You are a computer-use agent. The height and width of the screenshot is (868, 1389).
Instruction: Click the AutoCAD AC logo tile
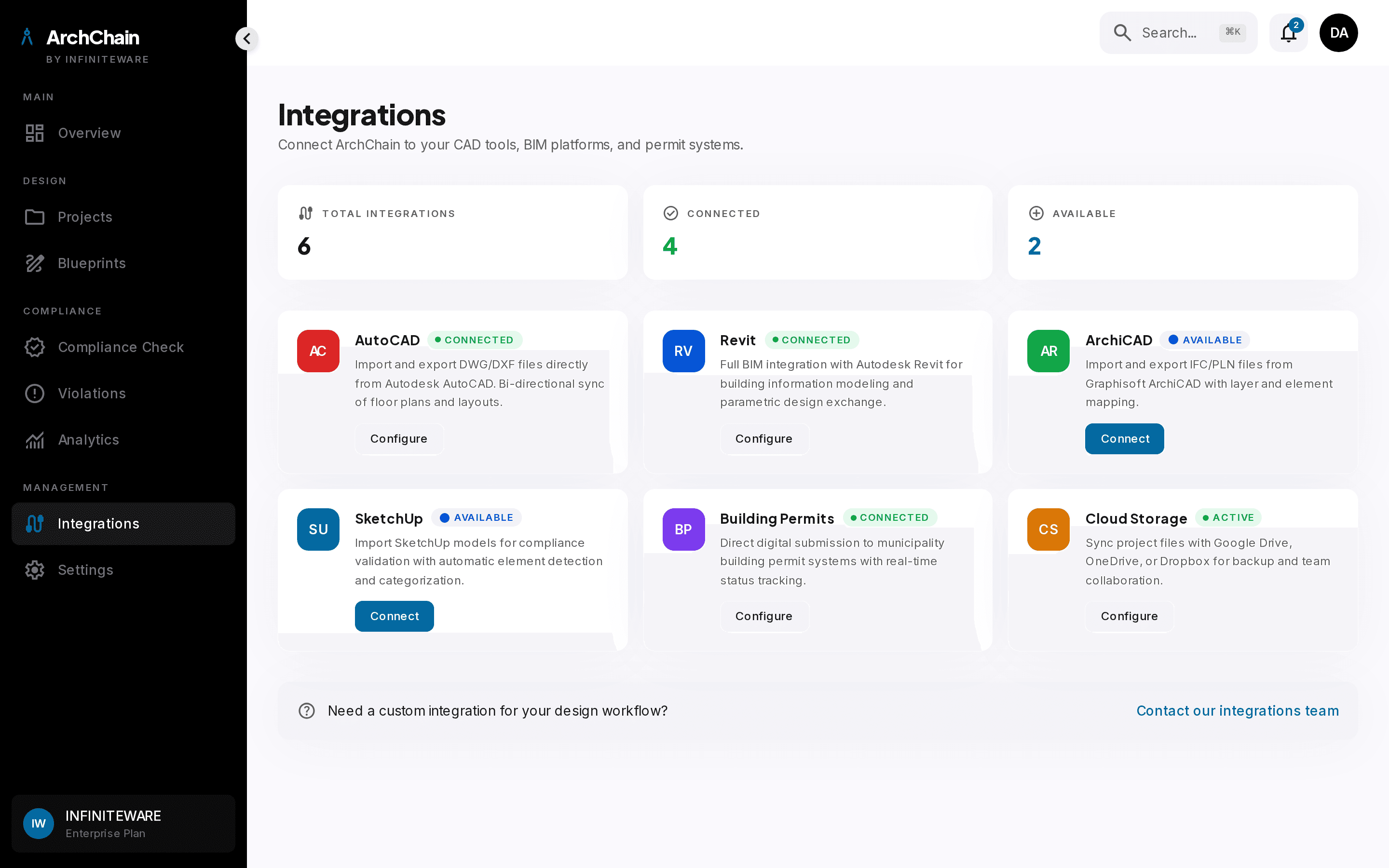318,351
